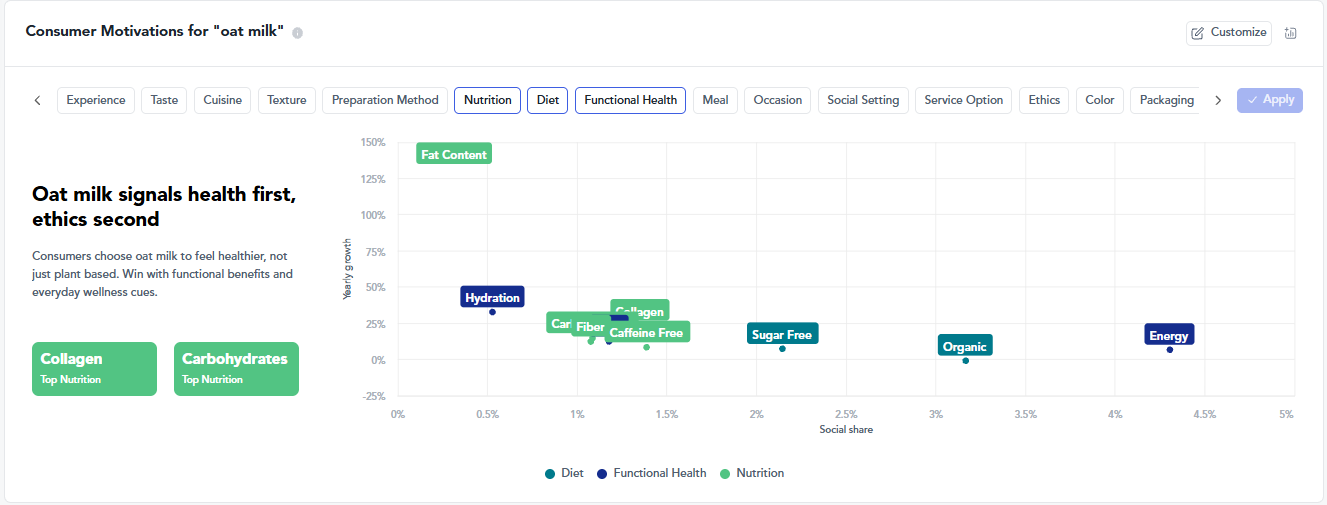The width and height of the screenshot is (1327, 505).
Task: Select the Color category chip
Action: point(1100,100)
